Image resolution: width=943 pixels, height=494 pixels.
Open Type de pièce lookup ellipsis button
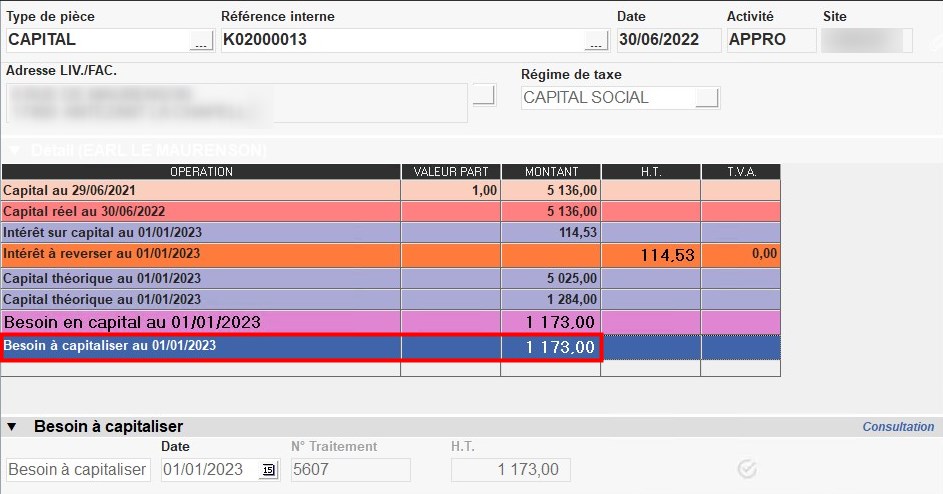tap(201, 41)
